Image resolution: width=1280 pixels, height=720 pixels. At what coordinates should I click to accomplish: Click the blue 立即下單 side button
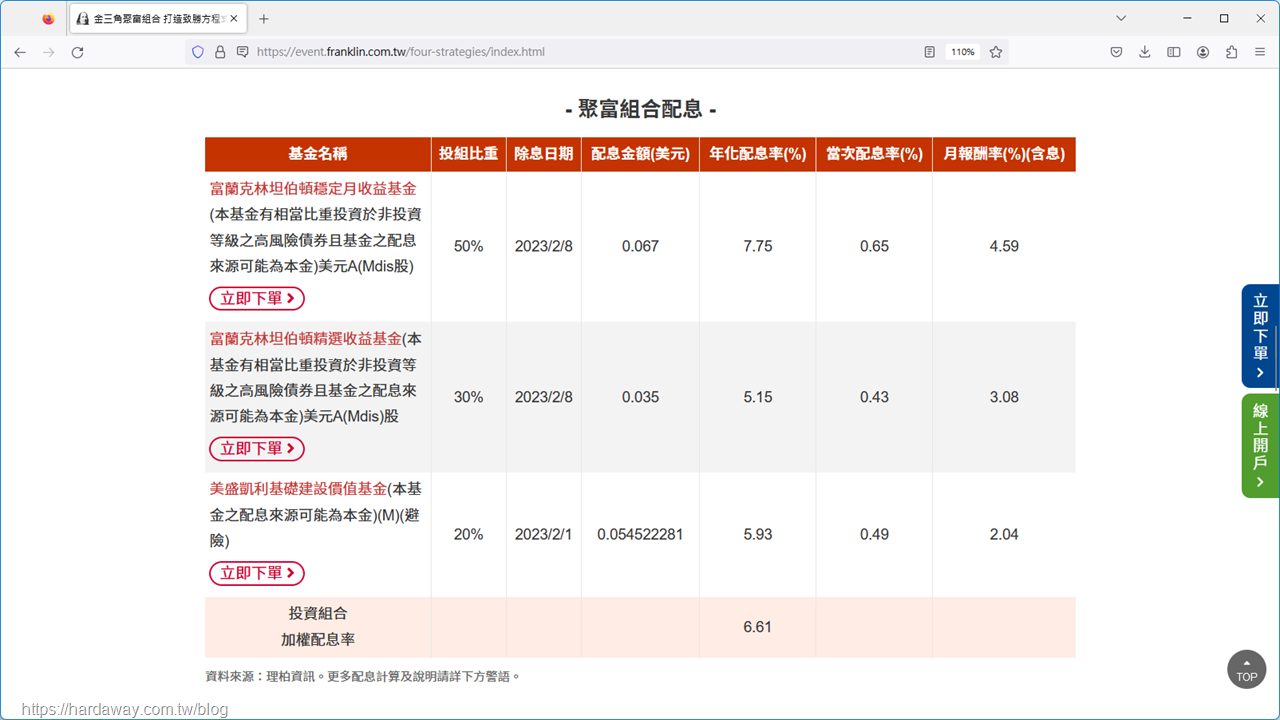pos(1260,336)
